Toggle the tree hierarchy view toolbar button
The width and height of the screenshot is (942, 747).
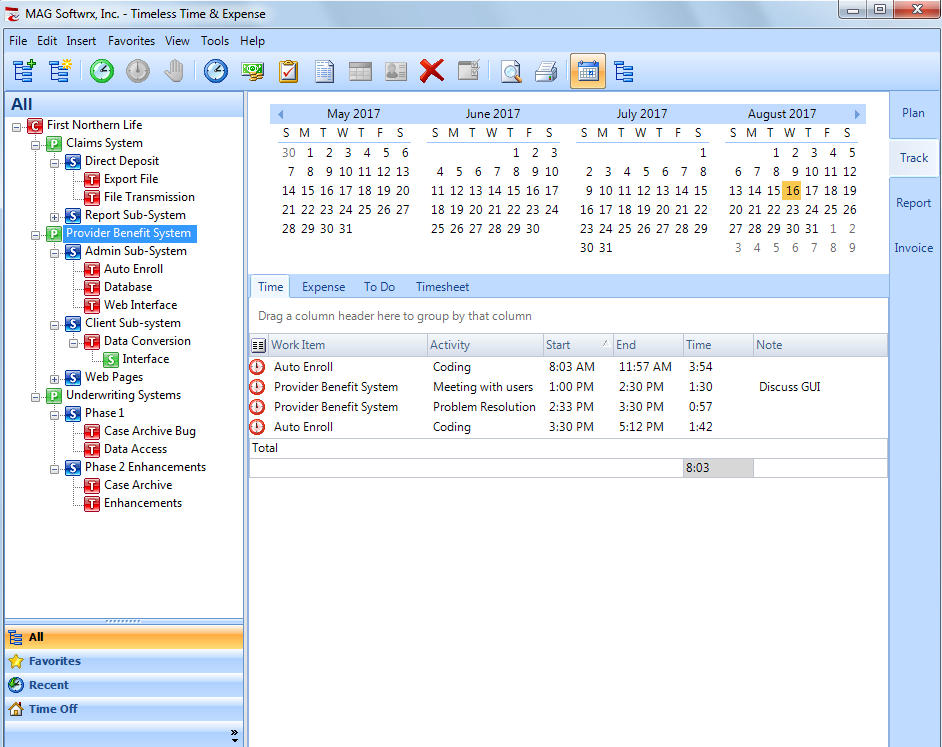click(624, 71)
